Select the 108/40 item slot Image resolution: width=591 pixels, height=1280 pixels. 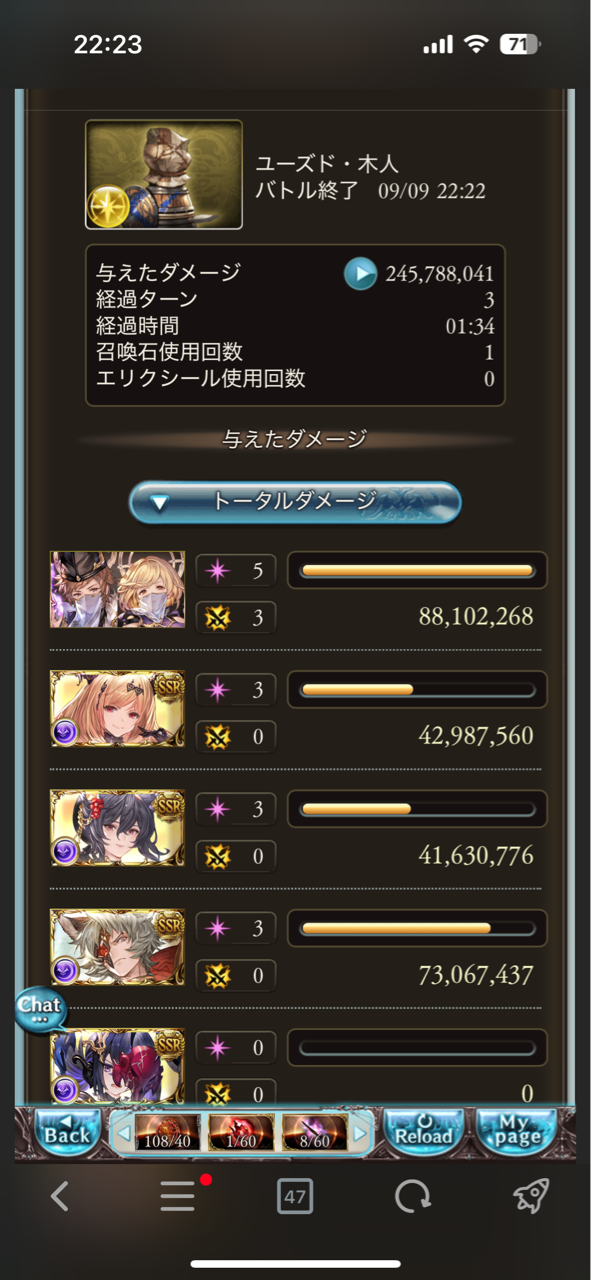168,1133
